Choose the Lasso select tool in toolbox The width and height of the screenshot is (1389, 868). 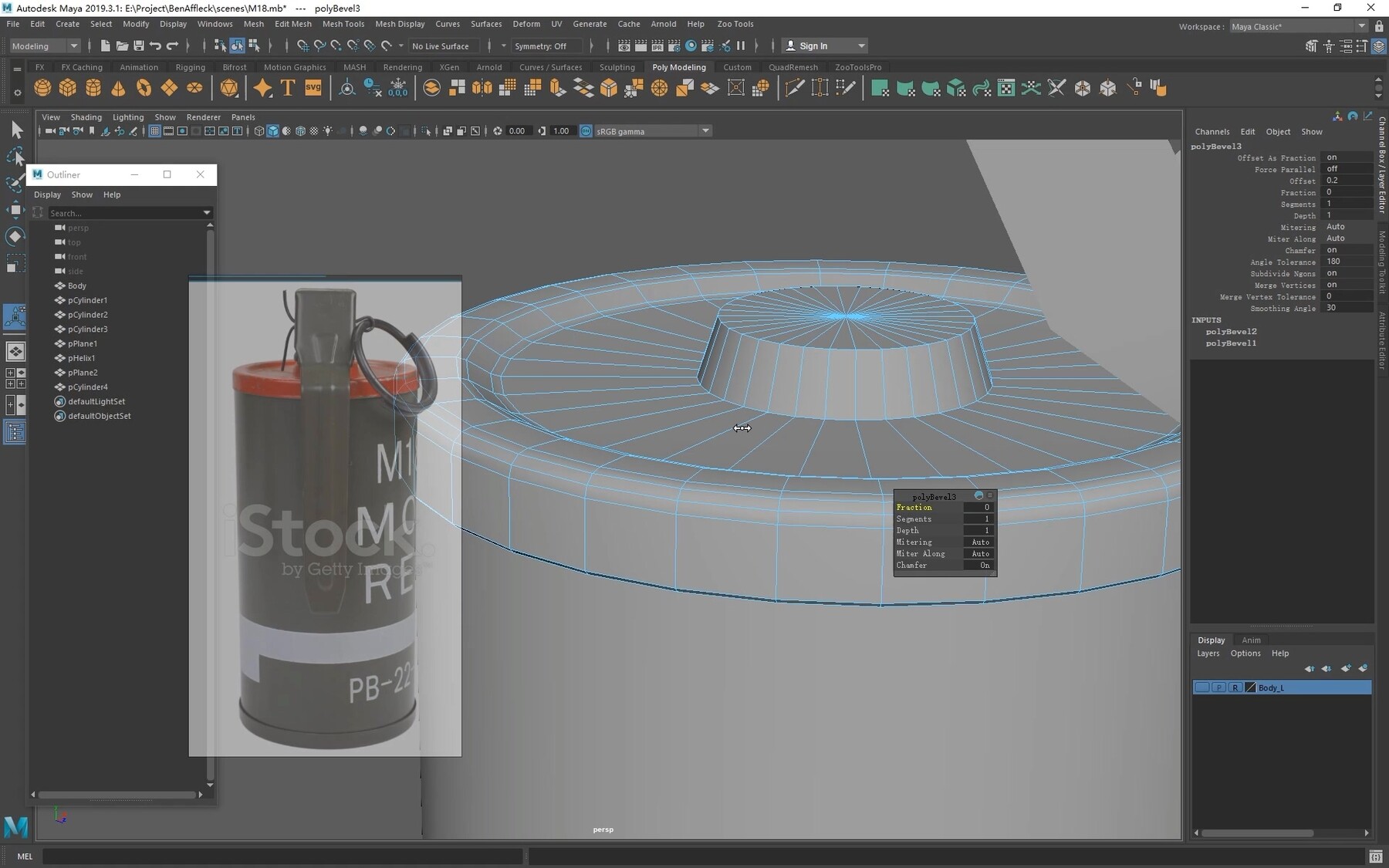(15, 157)
